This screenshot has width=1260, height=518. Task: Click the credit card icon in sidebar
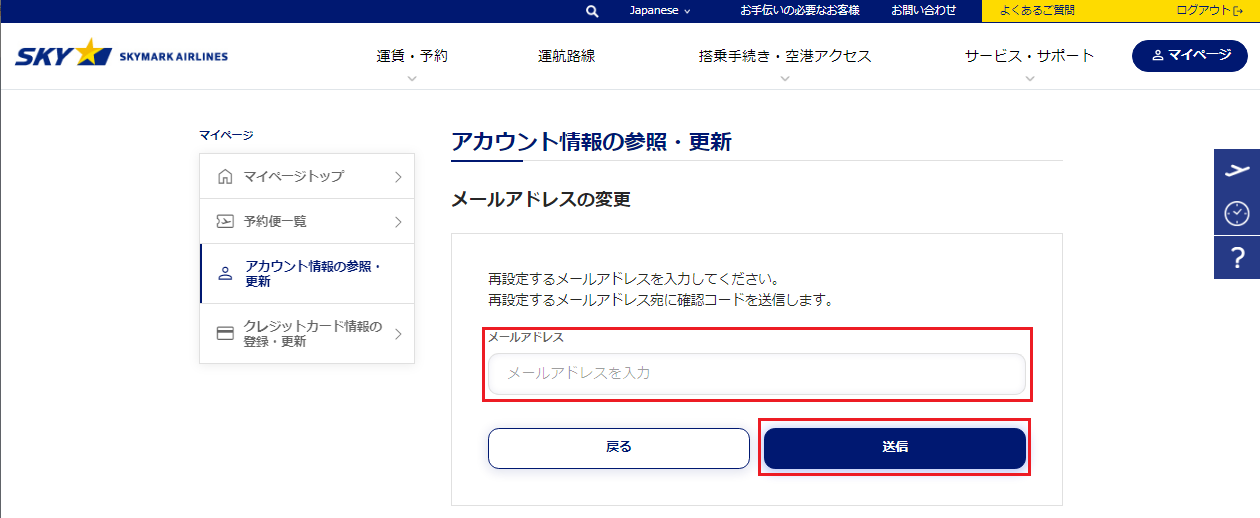click(x=225, y=333)
